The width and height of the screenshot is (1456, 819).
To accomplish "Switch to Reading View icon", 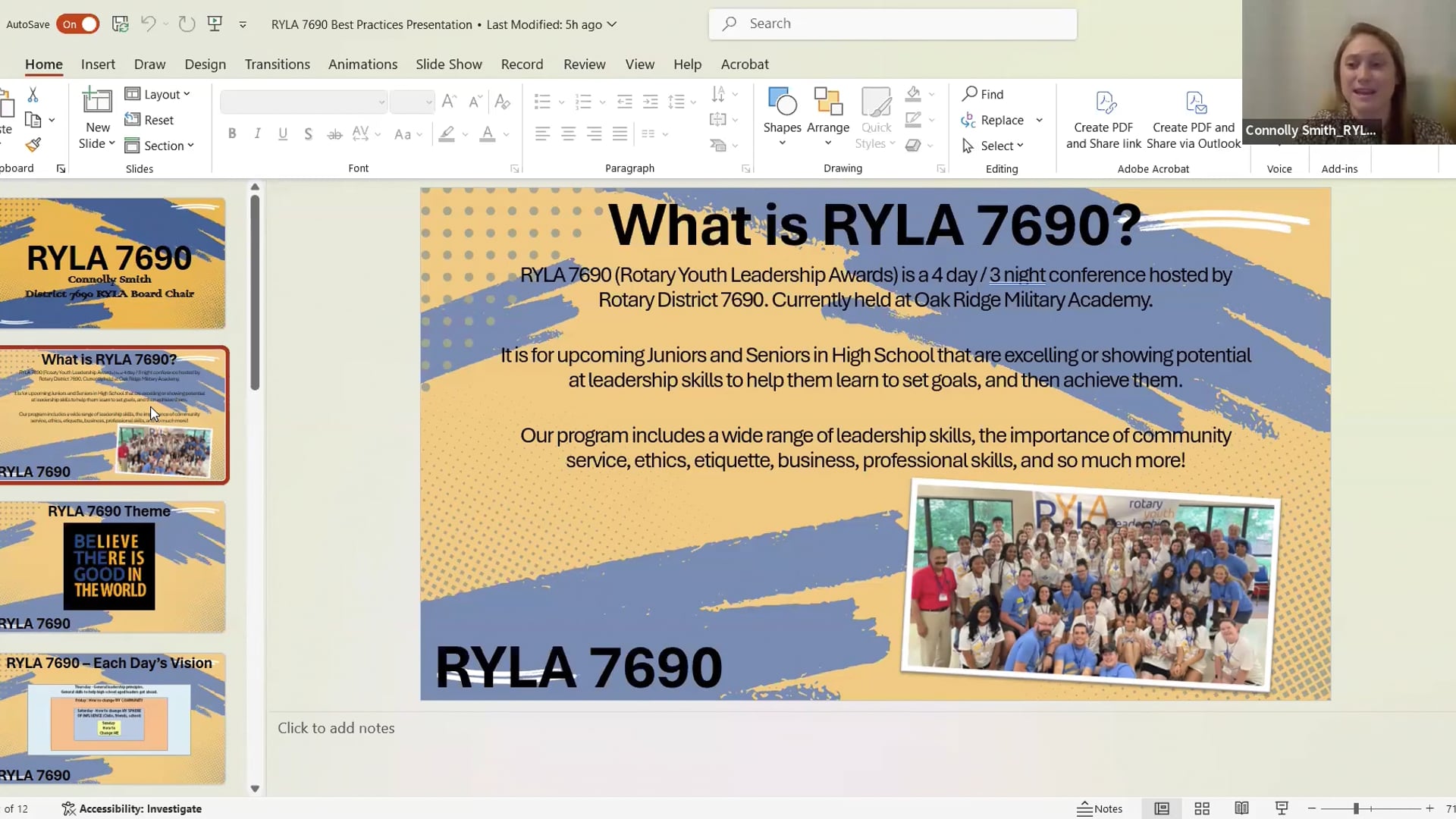I will click(x=1241, y=808).
